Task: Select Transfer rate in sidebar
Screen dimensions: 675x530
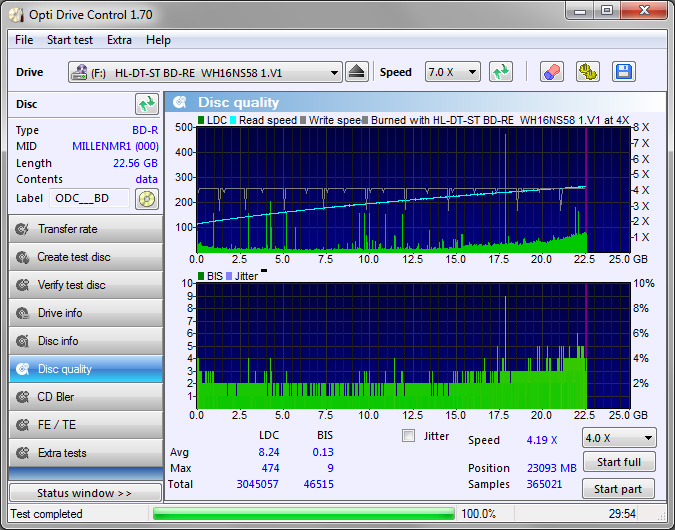Action: [x=85, y=229]
